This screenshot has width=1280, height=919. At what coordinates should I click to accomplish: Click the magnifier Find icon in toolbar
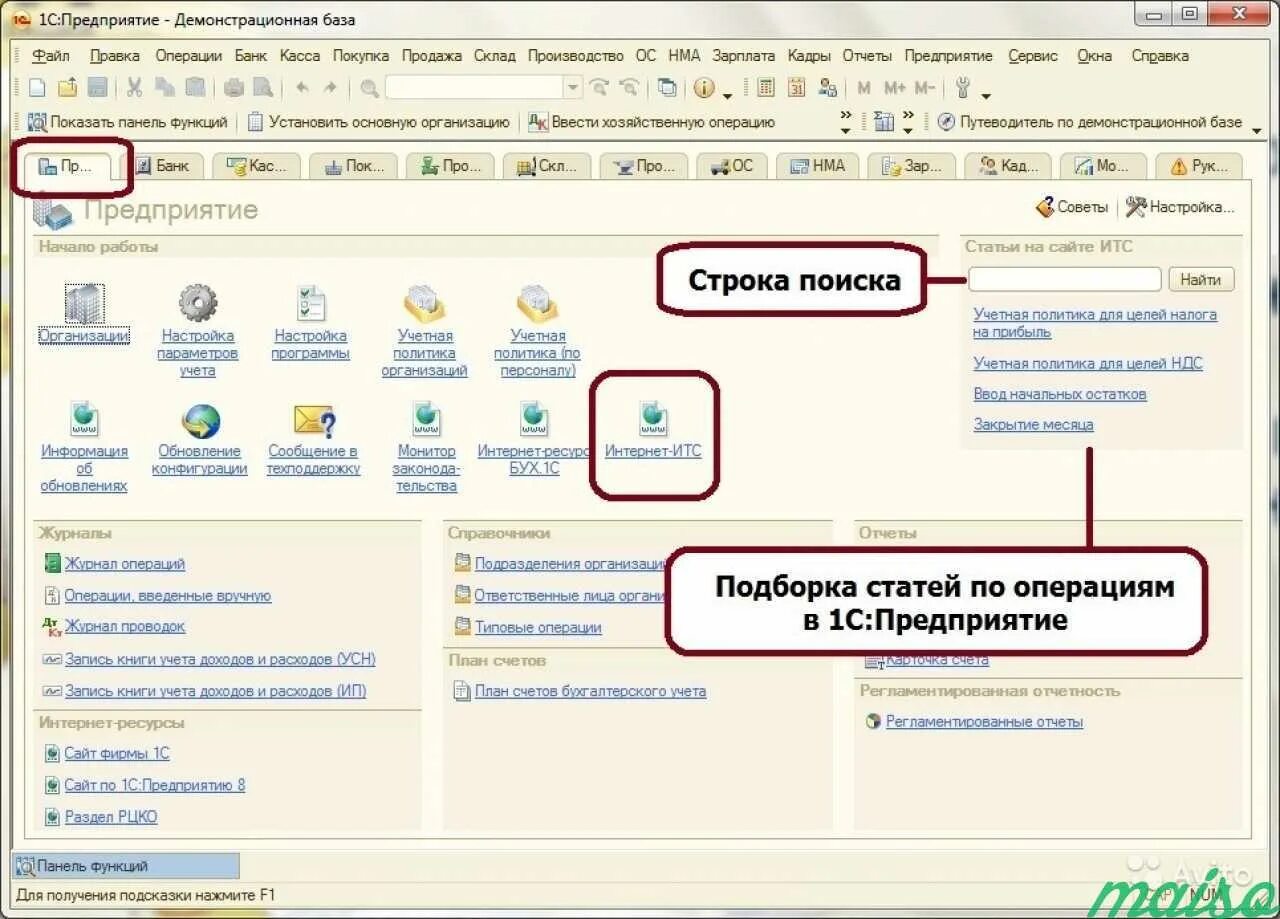click(369, 88)
